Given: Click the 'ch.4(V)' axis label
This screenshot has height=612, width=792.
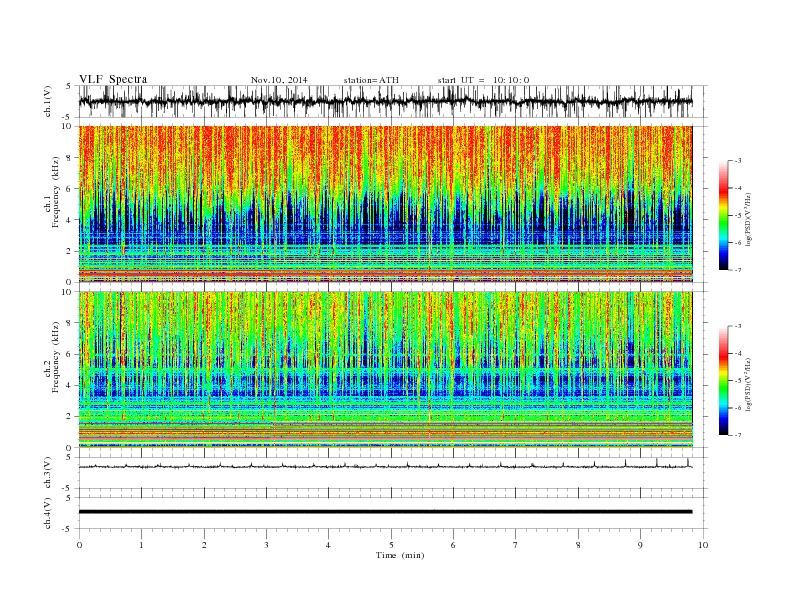Looking at the screenshot, I should pos(47,513).
